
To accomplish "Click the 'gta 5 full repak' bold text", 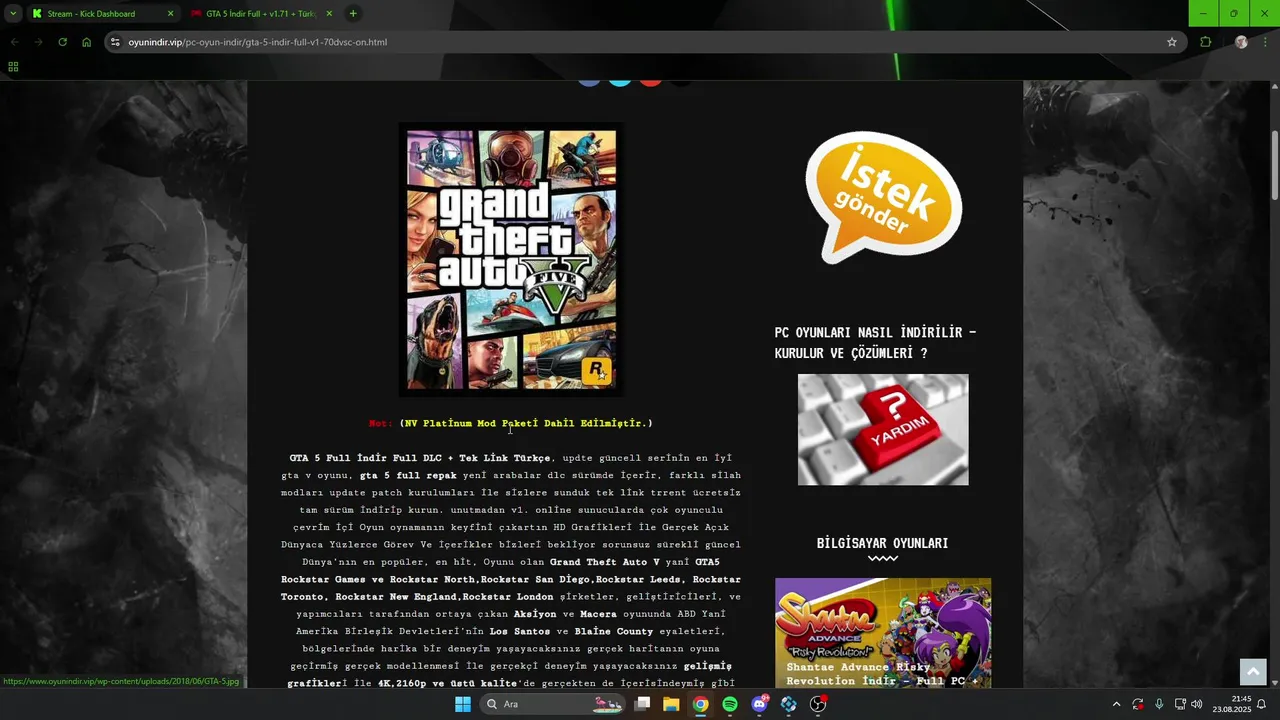I will pos(408,475).
